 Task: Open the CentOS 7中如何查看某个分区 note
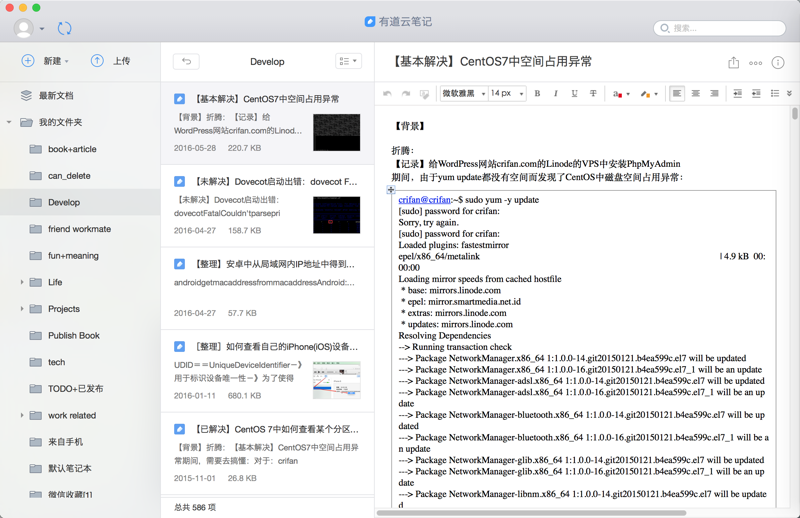click(x=267, y=454)
